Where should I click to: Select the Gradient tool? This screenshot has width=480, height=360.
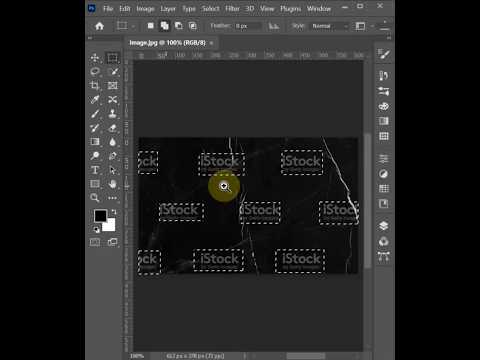tap(95, 142)
